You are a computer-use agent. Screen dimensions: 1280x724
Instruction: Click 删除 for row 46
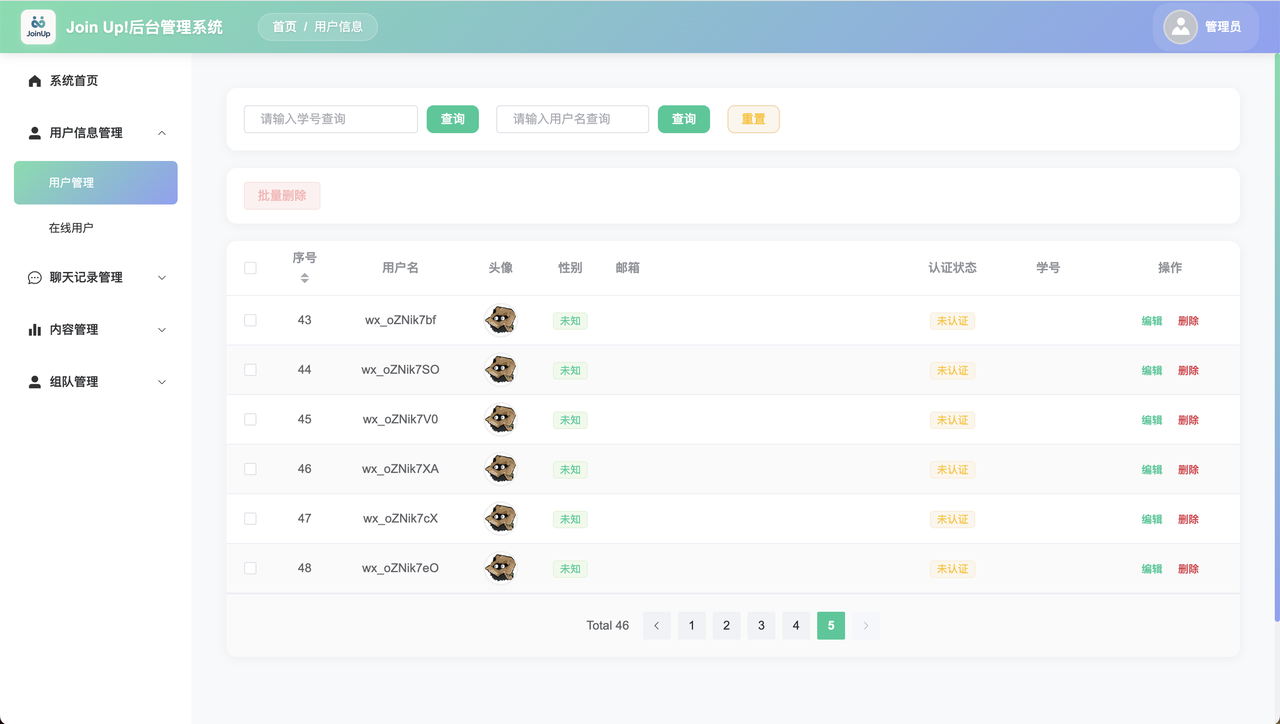1188,470
